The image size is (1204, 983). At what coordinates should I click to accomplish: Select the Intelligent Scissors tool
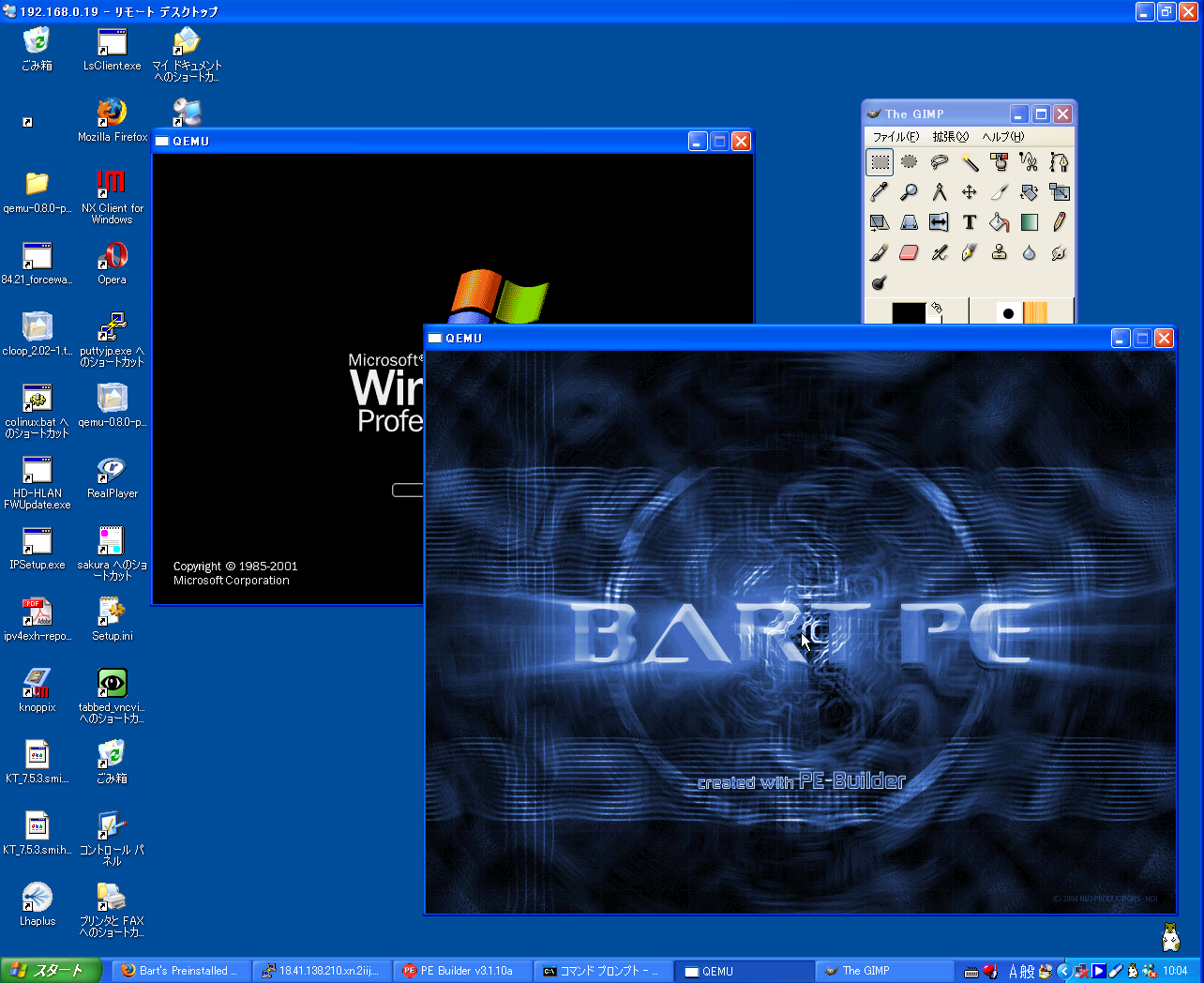[x=1030, y=162]
